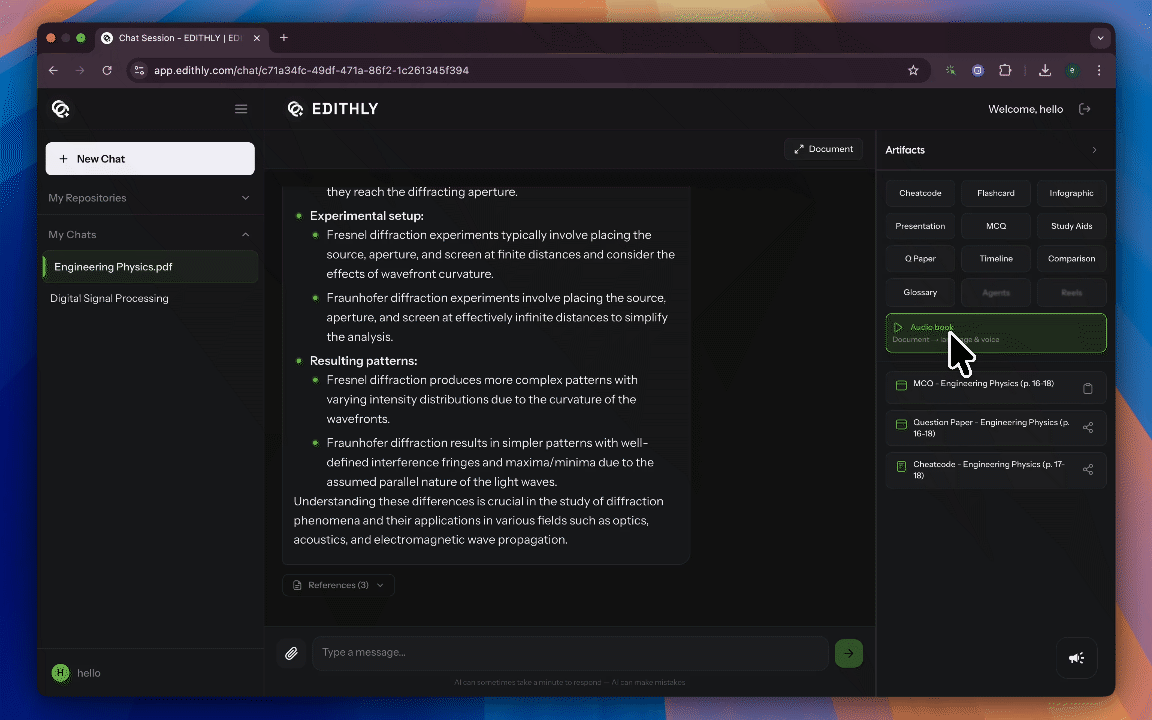Click the Audio book button
1152x720 pixels.
(996, 333)
